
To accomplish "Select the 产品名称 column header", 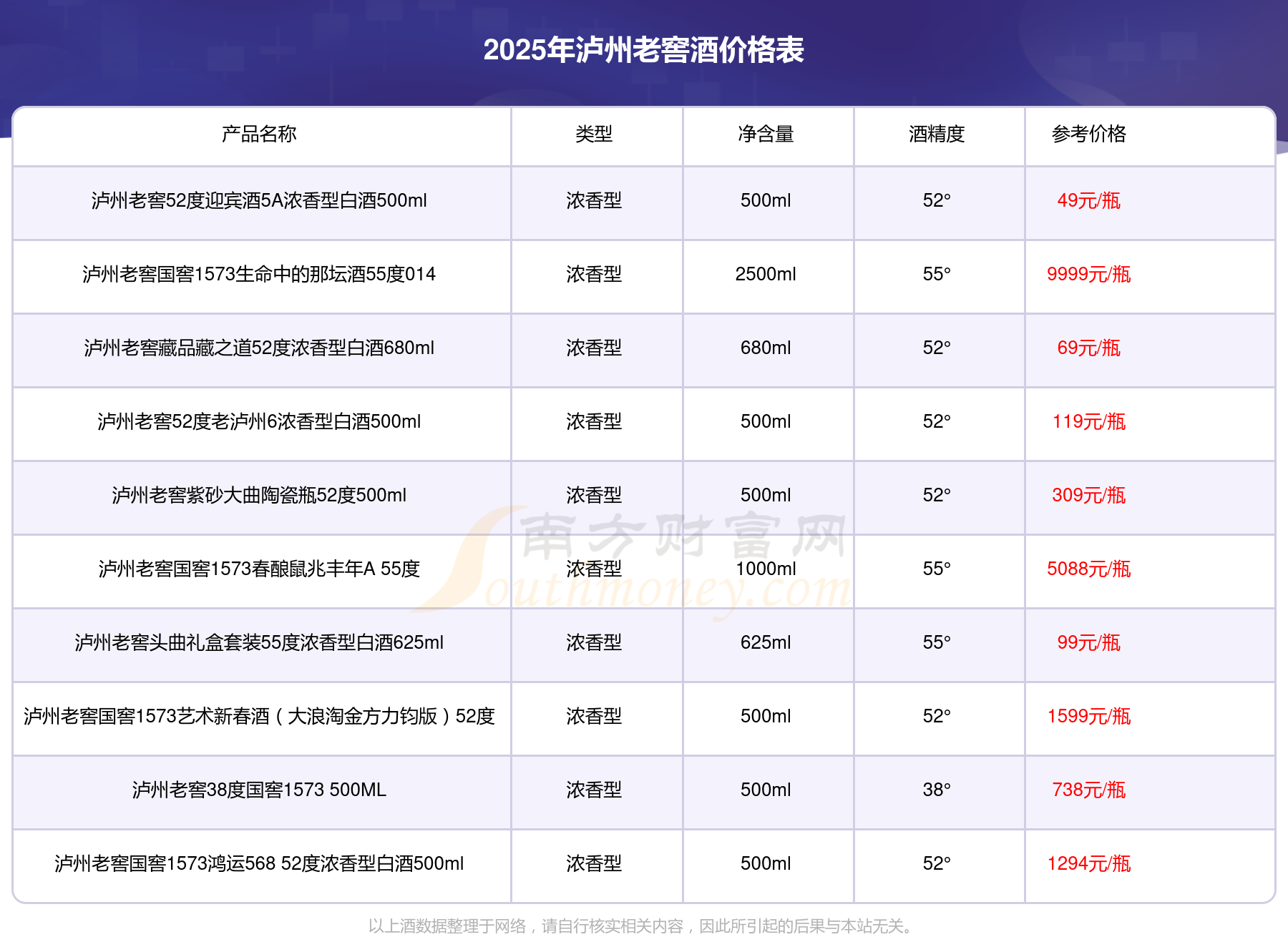I will [259, 134].
